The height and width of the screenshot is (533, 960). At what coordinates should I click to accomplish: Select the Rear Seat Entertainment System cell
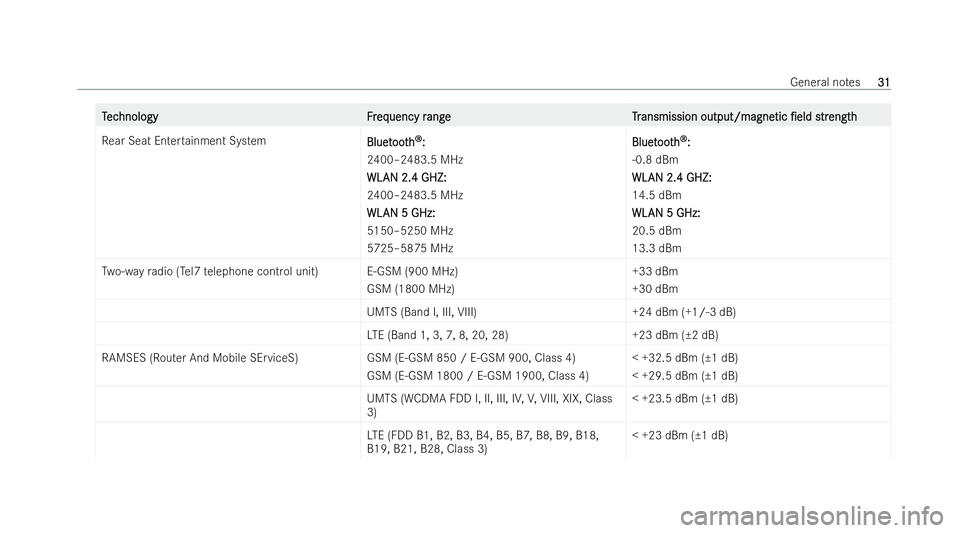tap(184, 141)
